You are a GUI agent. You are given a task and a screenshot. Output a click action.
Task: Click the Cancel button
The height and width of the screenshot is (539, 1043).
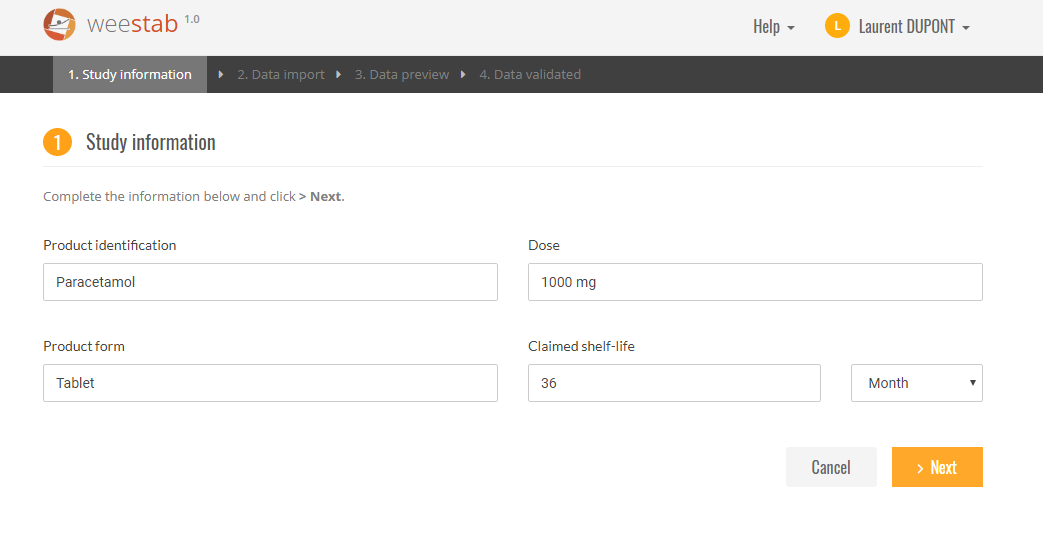[831, 467]
